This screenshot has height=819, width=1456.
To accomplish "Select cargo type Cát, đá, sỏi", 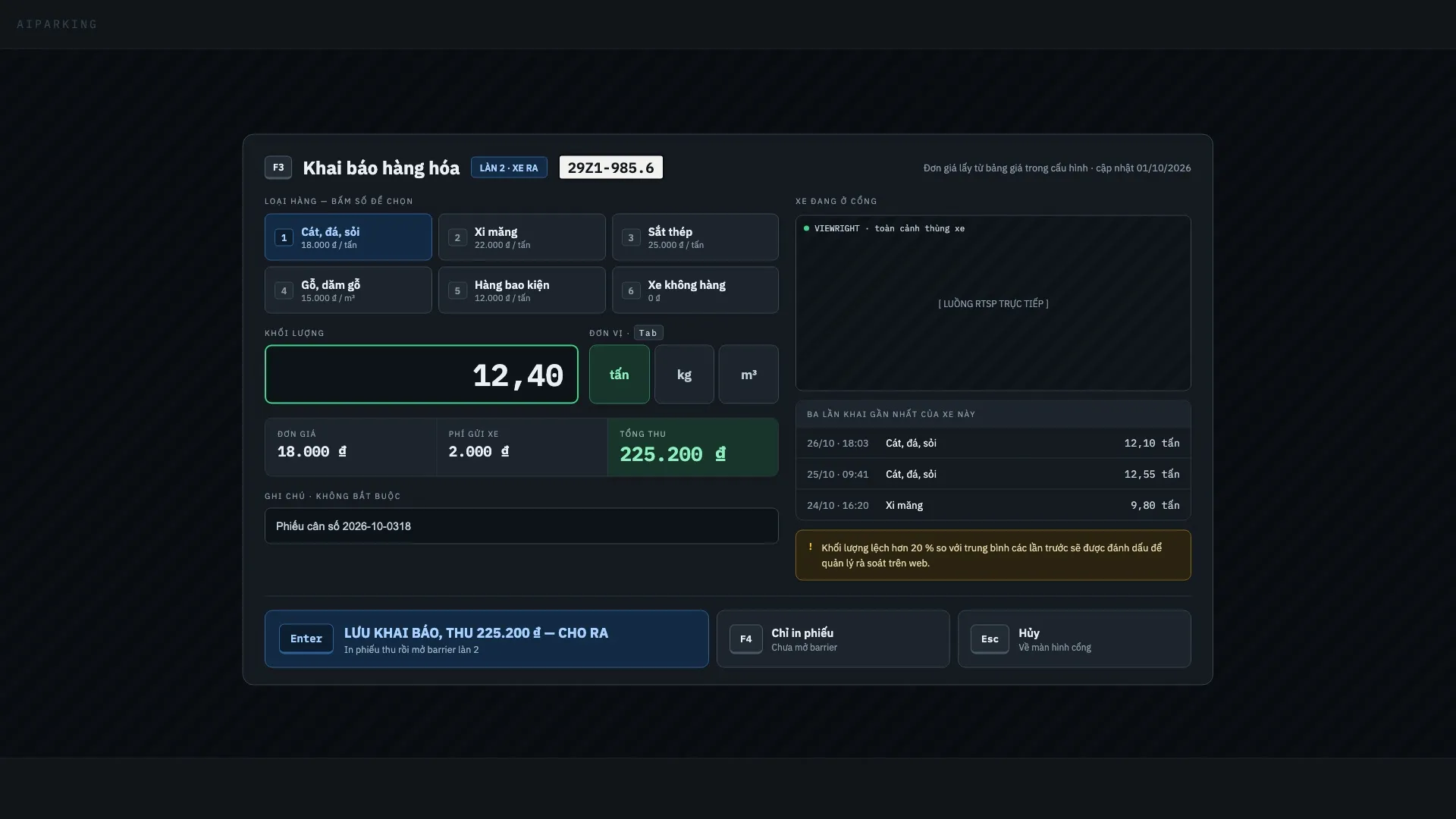I will (348, 237).
